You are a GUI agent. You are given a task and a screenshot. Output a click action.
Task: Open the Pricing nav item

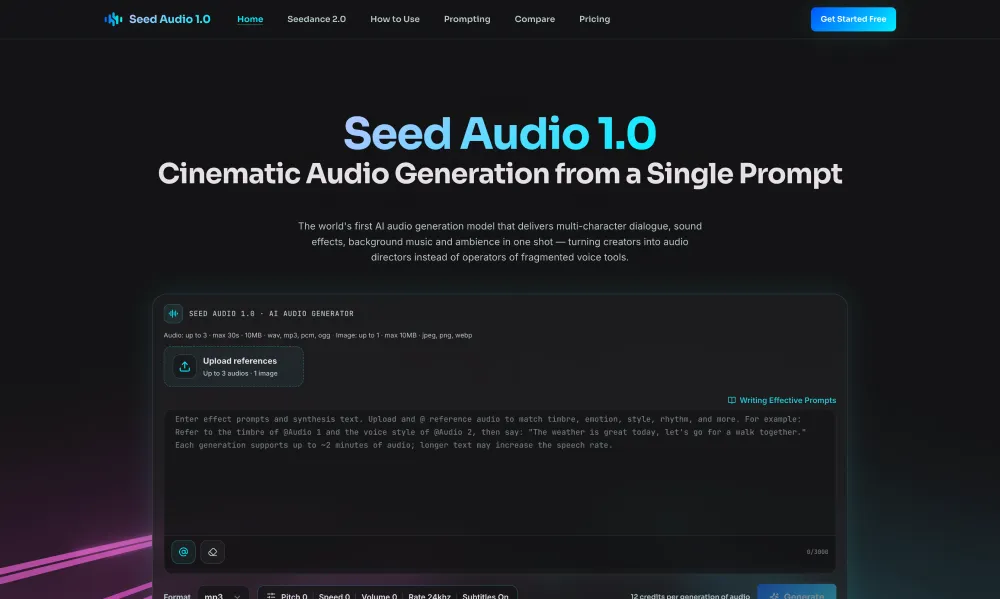click(x=594, y=19)
